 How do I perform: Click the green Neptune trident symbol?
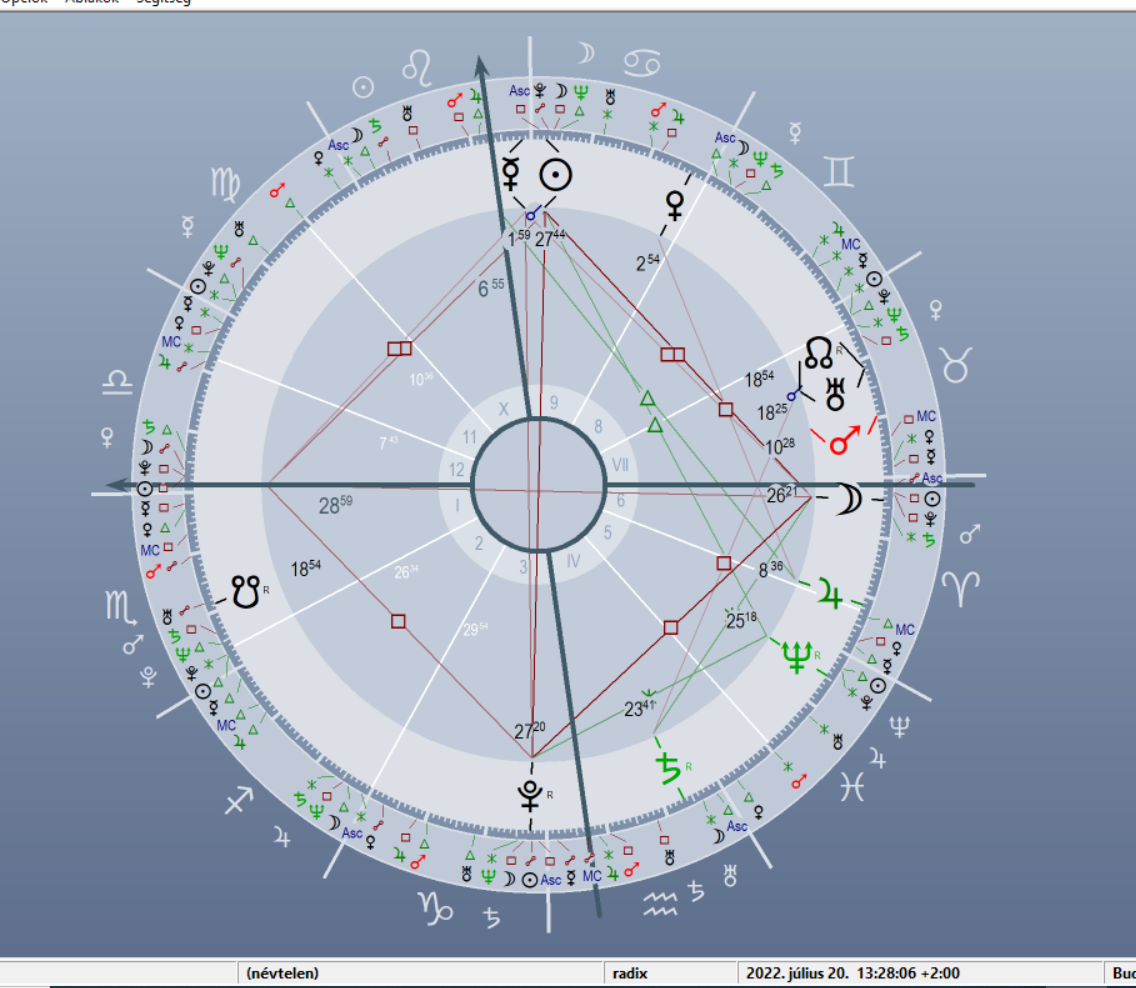pos(798,656)
